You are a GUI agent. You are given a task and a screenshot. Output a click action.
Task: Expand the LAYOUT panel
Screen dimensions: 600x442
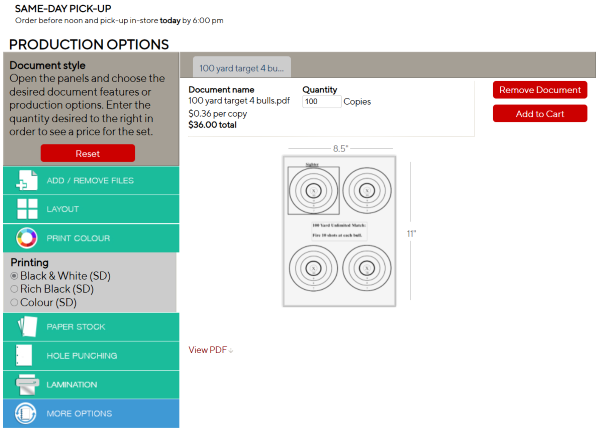coord(91,209)
